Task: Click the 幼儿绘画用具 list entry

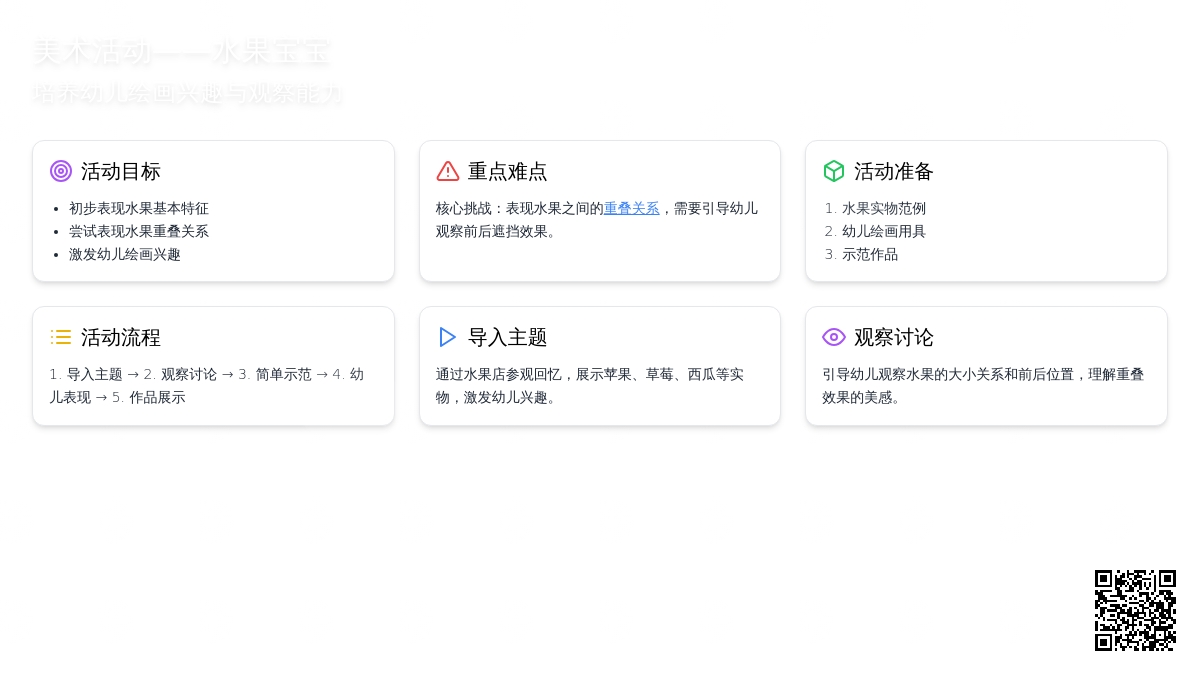Action: (884, 231)
